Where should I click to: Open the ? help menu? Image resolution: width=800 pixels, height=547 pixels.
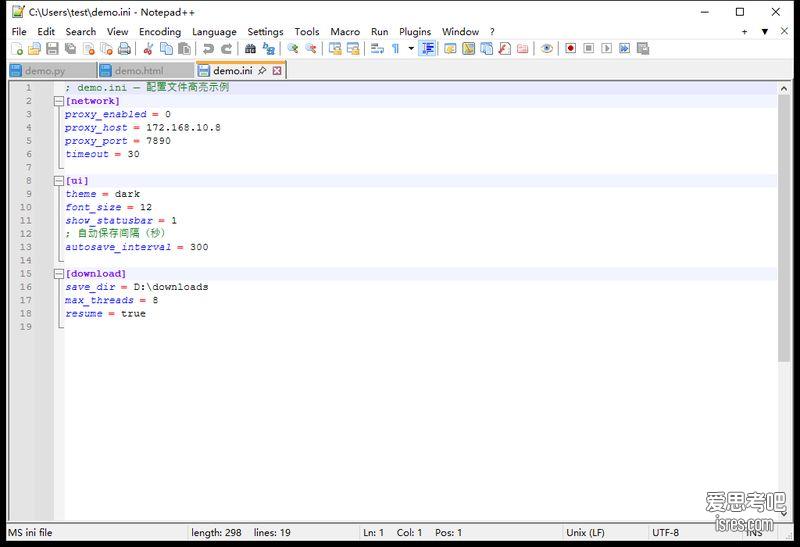tap(492, 32)
